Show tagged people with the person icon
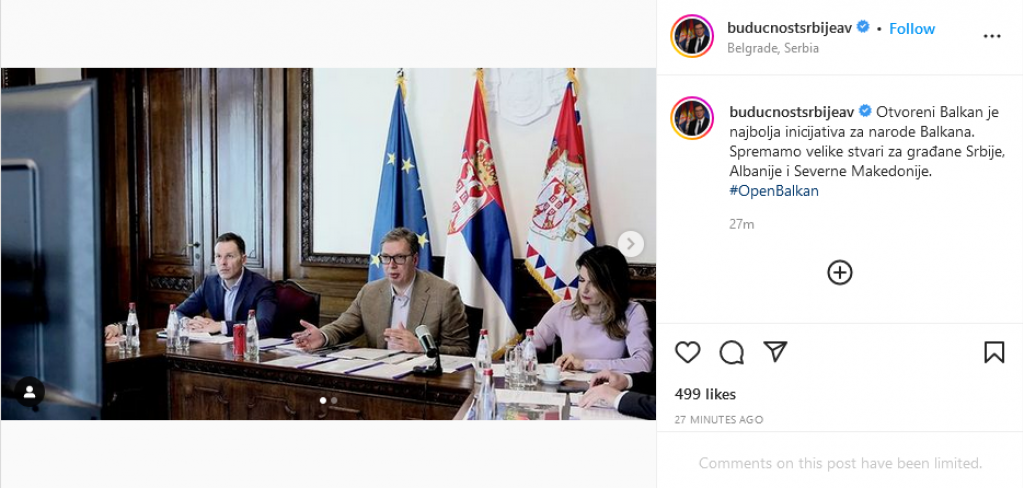This screenshot has height=488, width=1023. [x=29, y=391]
